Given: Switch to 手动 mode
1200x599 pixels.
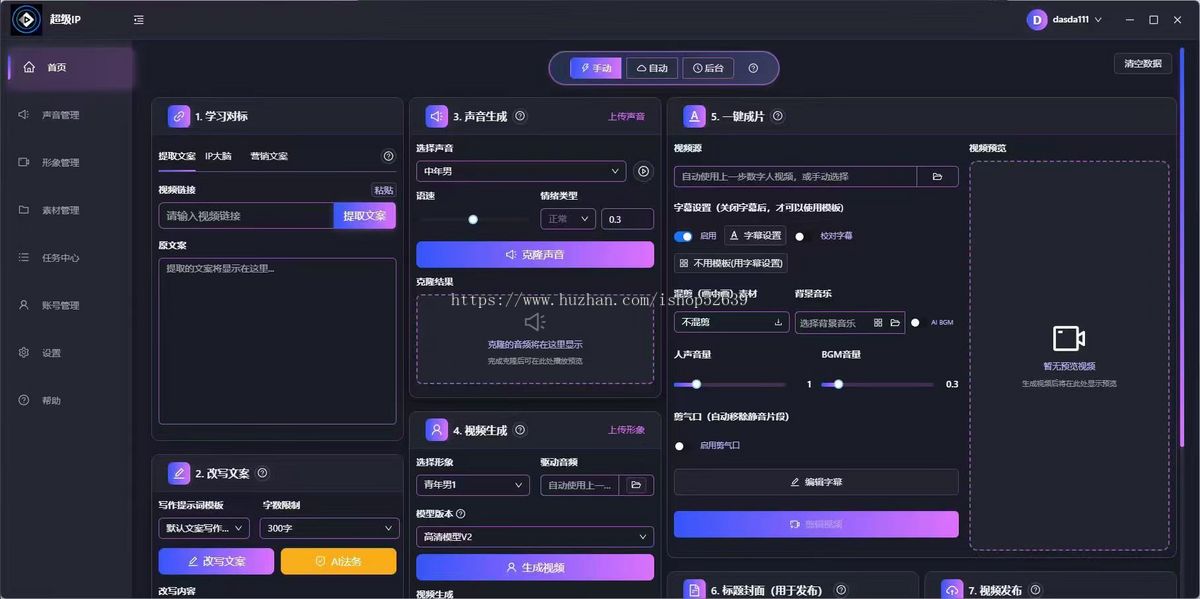Looking at the screenshot, I should tap(595, 68).
